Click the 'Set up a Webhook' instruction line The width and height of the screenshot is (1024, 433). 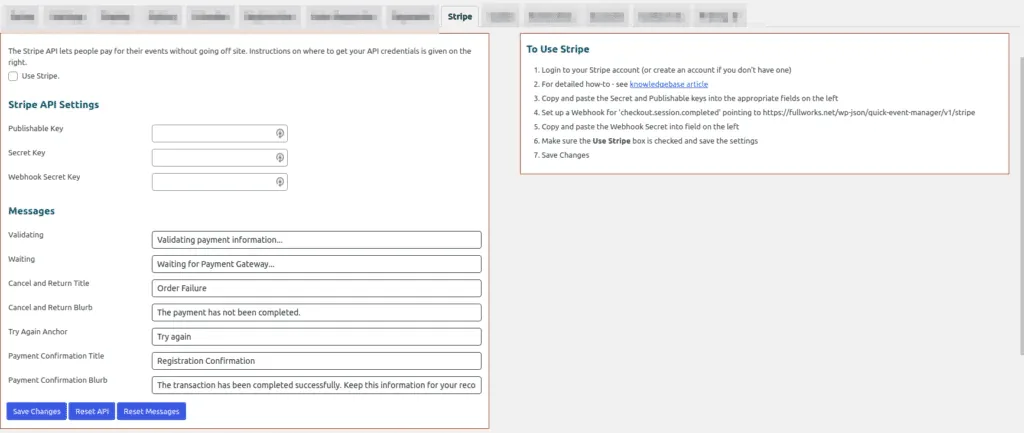758,113
